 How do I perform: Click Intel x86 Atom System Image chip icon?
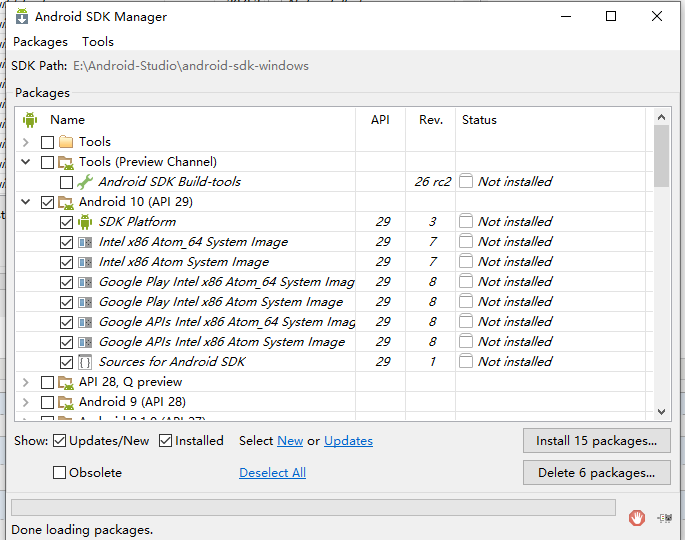[x=85, y=262]
